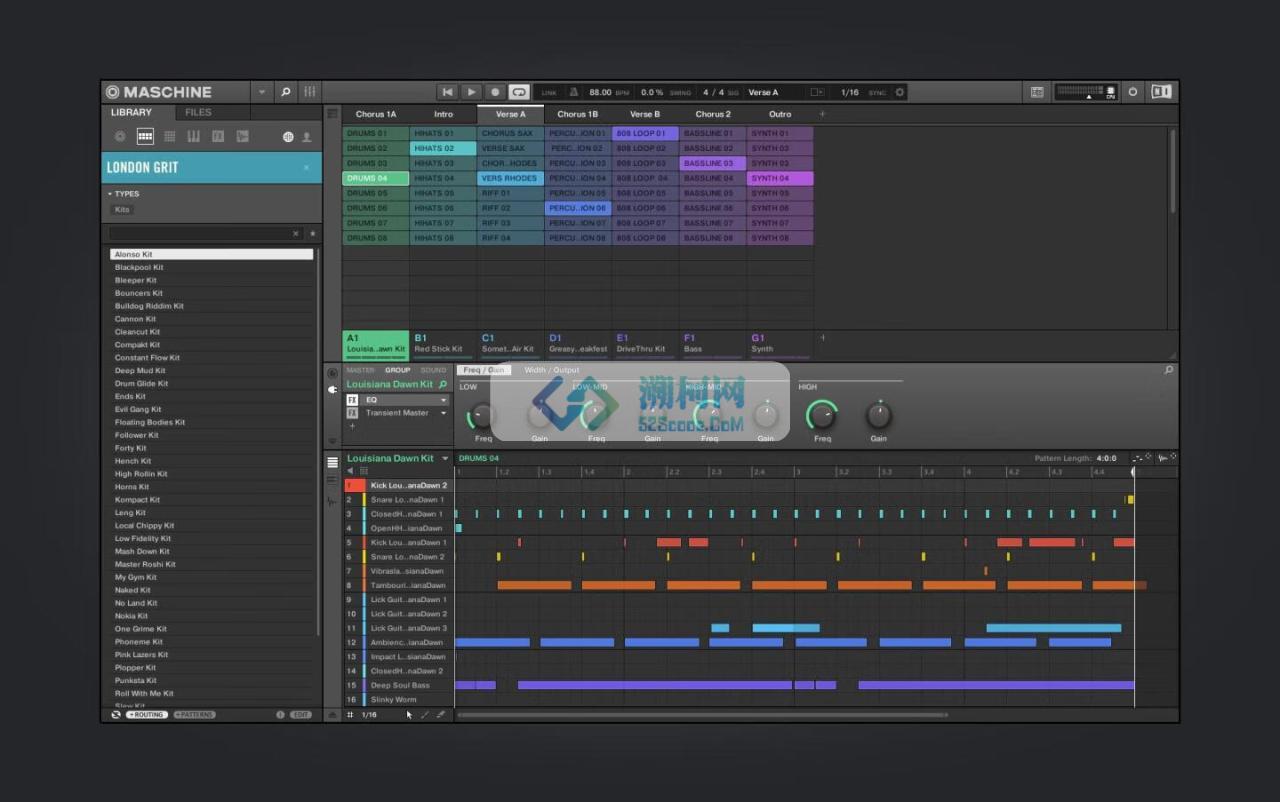Toggle the Loop button in transport
The width and height of the screenshot is (1280, 802).
519,92
